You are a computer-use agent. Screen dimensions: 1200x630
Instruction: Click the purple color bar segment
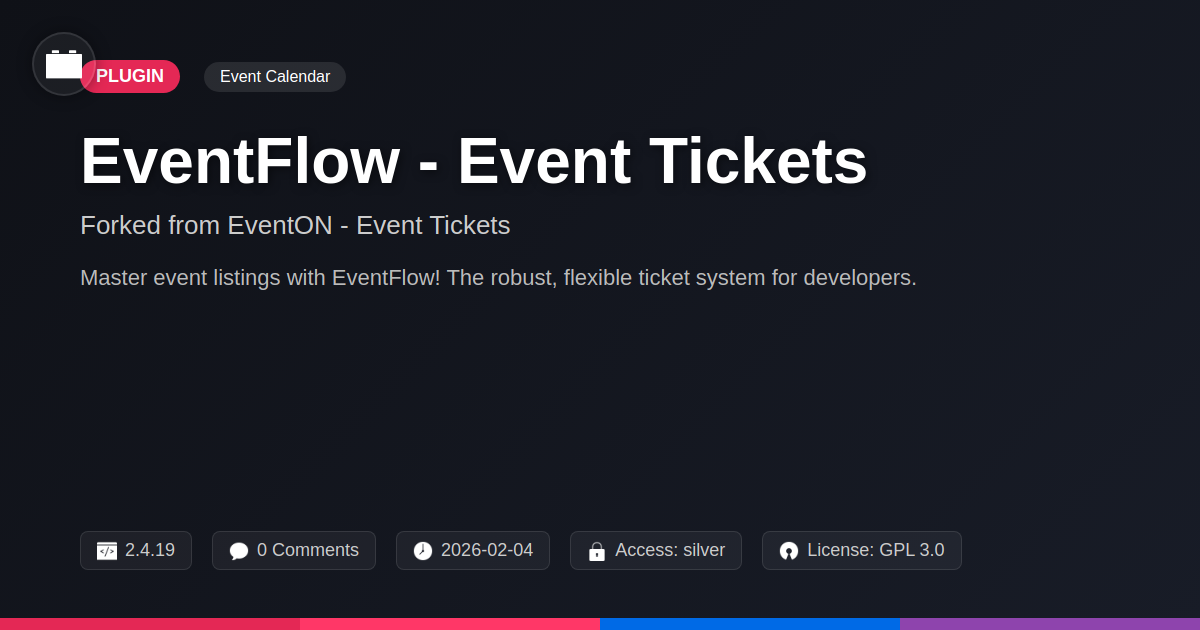click(x=1050, y=623)
